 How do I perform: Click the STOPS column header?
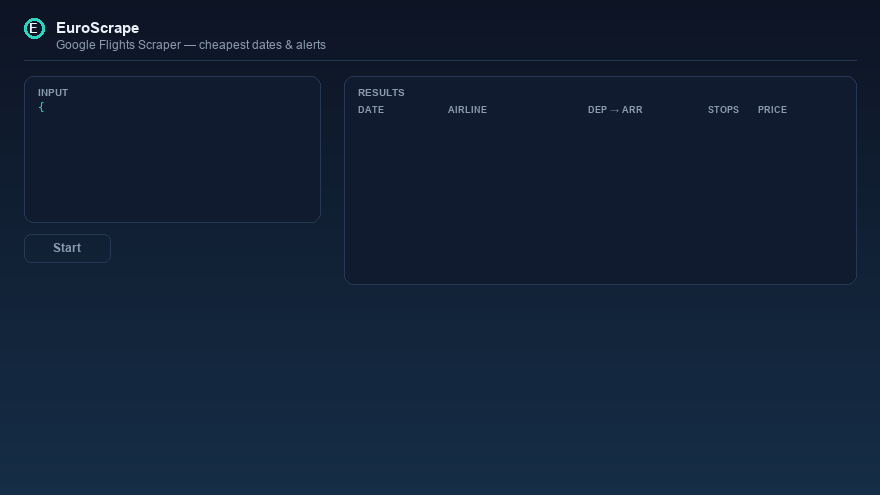click(x=723, y=110)
